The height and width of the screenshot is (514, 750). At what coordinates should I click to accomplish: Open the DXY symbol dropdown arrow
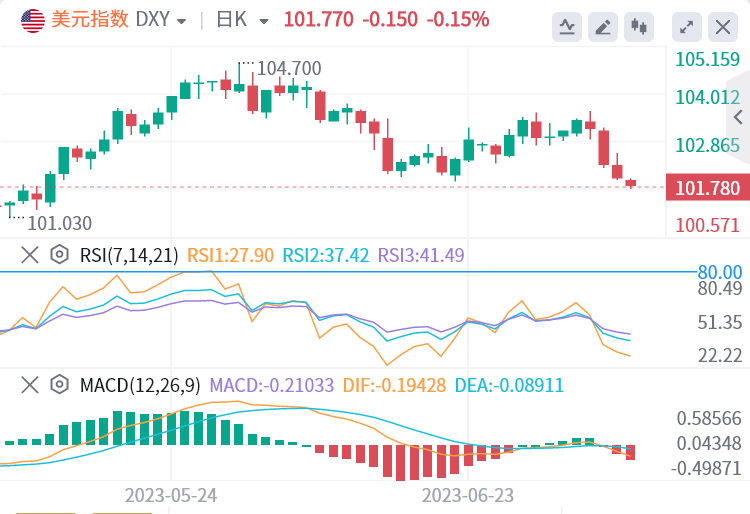181,22
